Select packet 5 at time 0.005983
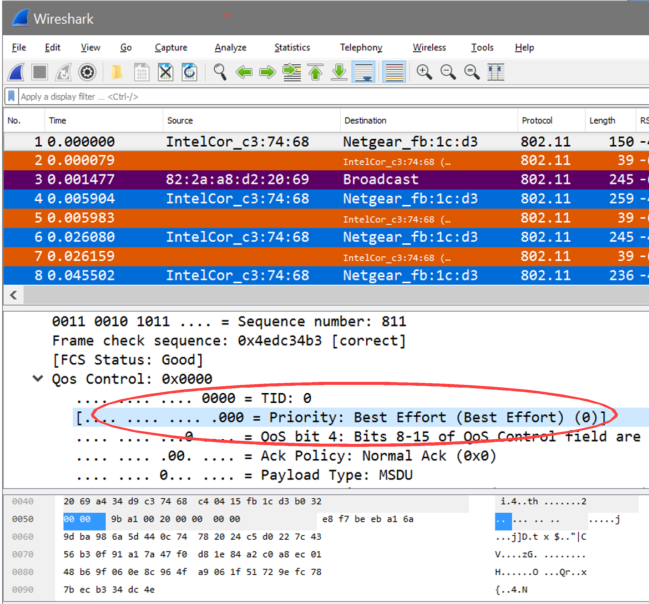 pyautogui.click(x=326, y=218)
